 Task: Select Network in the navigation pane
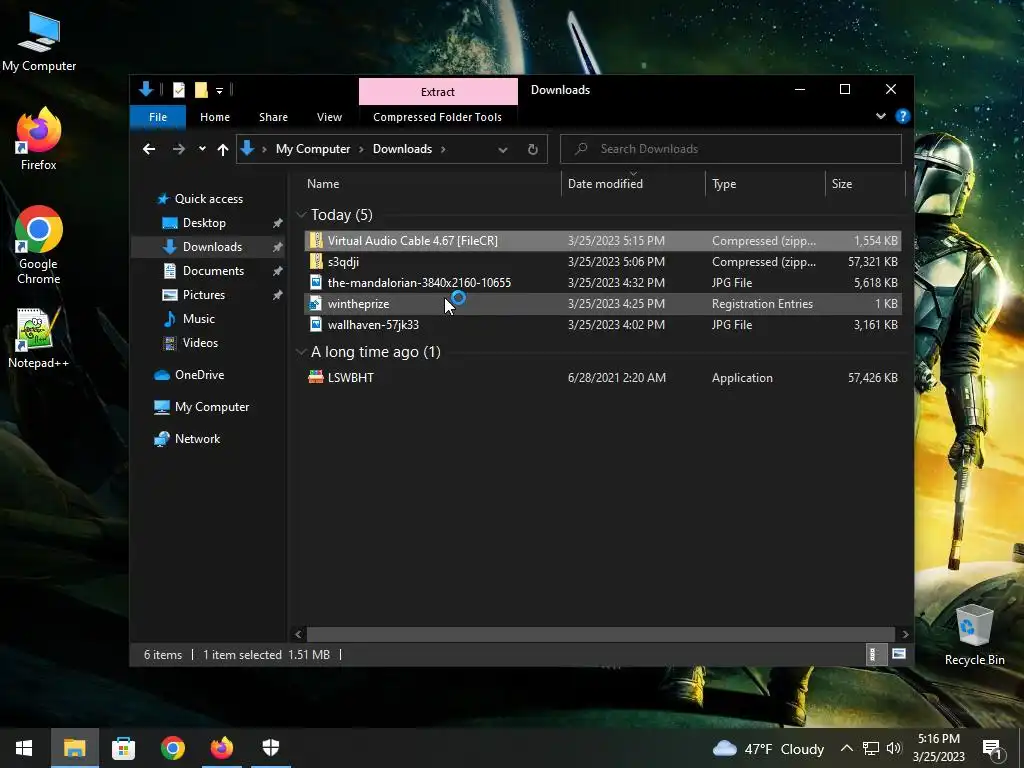coord(197,439)
